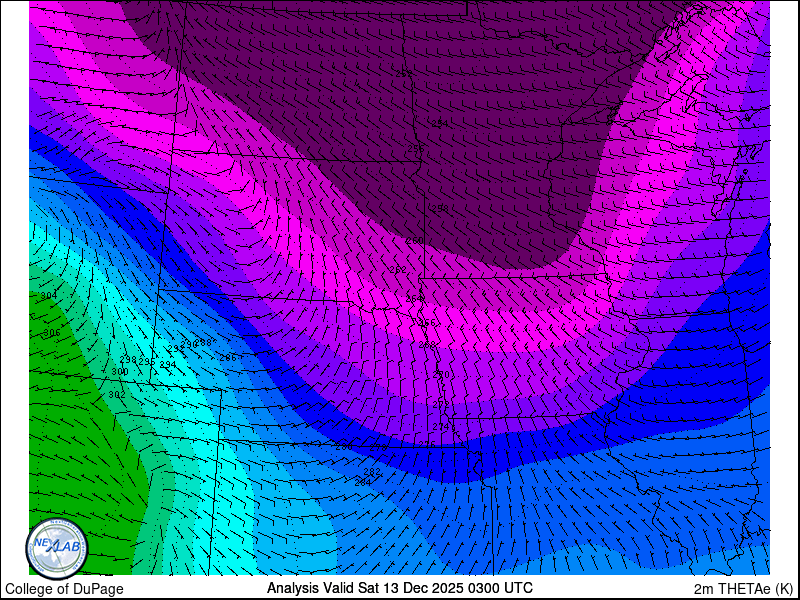
Task: Click the 272 contour label
Action: [x=441, y=405]
